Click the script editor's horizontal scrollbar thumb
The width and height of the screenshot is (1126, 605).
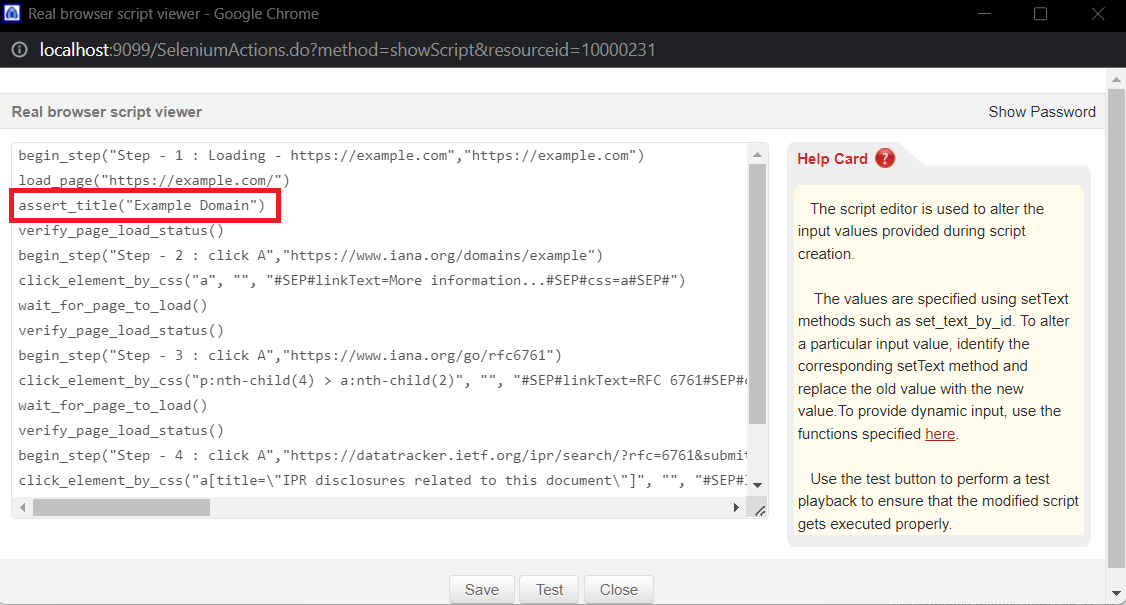[120, 508]
